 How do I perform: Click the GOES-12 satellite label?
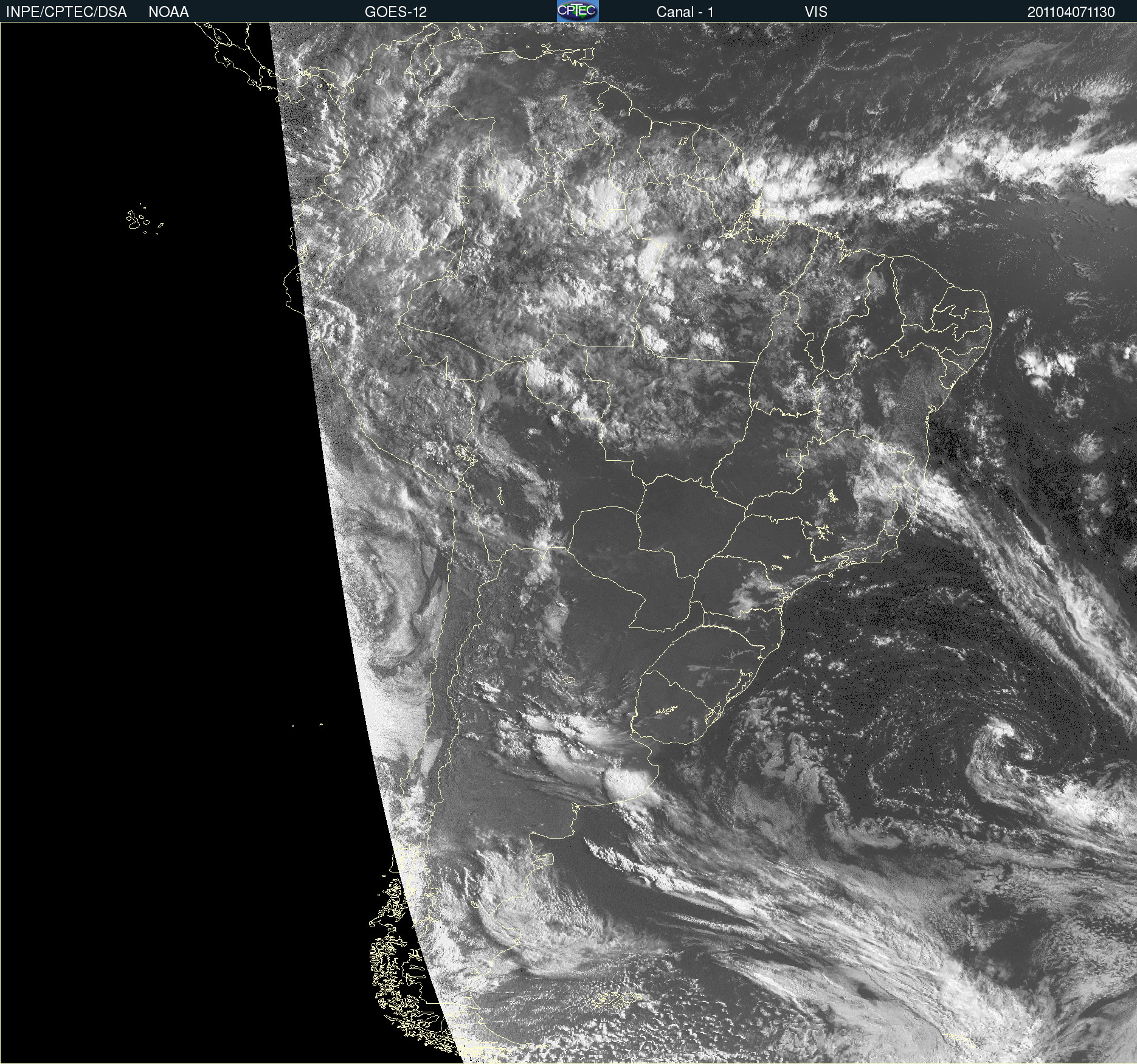pos(396,12)
